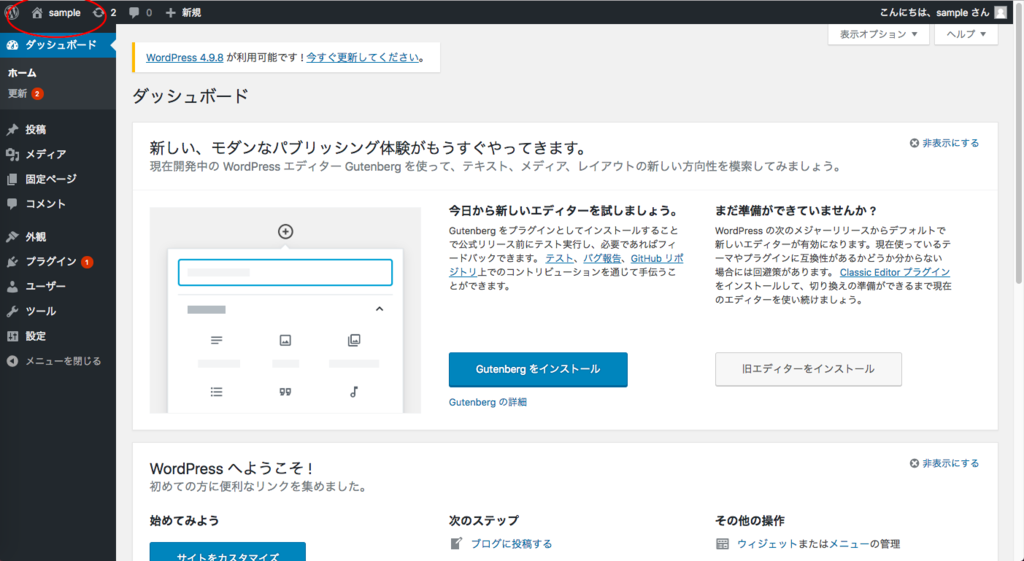Image resolution: width=1024 pixels, height=561 pixels.
Task: Click the メディア media icon
Action: pos(12,155)
